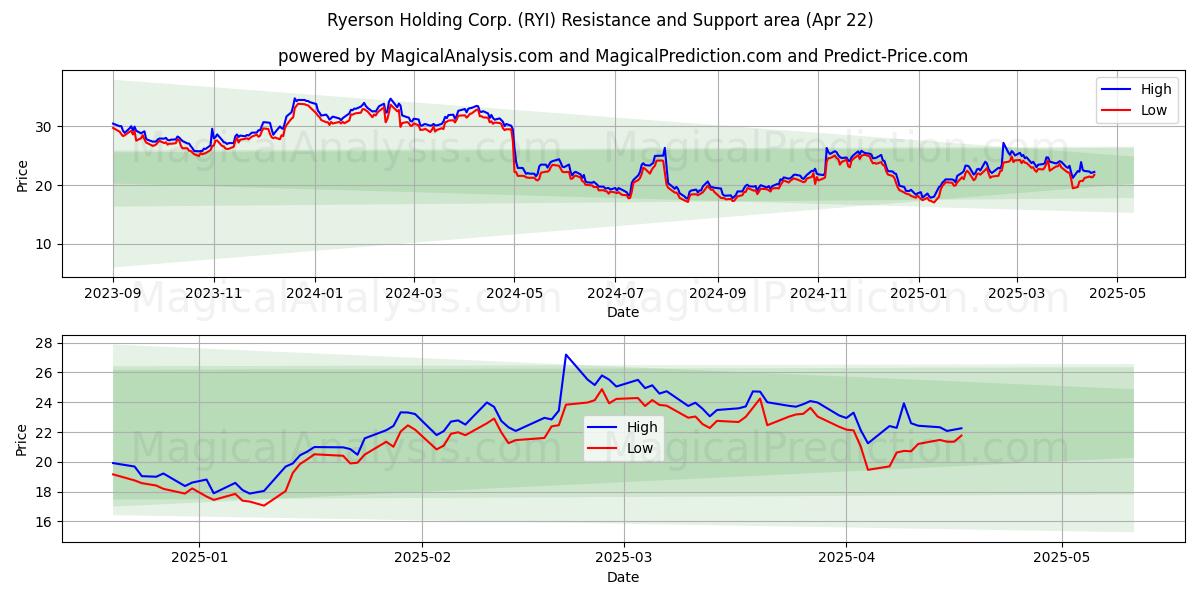
Task: Click the '2025-02' x-axis label on bottom chart
Action: pos(422,559)
